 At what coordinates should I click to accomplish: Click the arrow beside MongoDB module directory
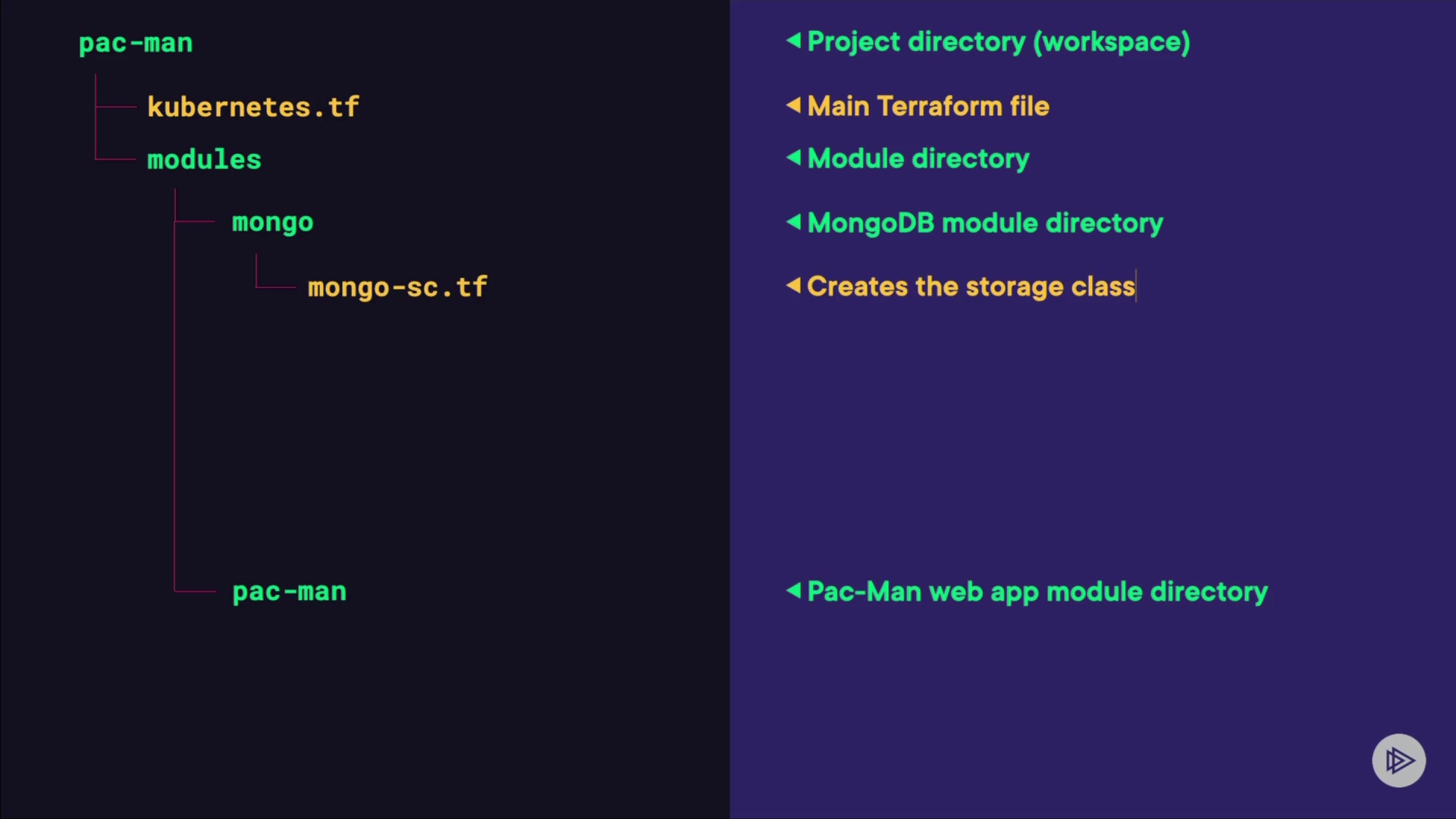point(793,221)
